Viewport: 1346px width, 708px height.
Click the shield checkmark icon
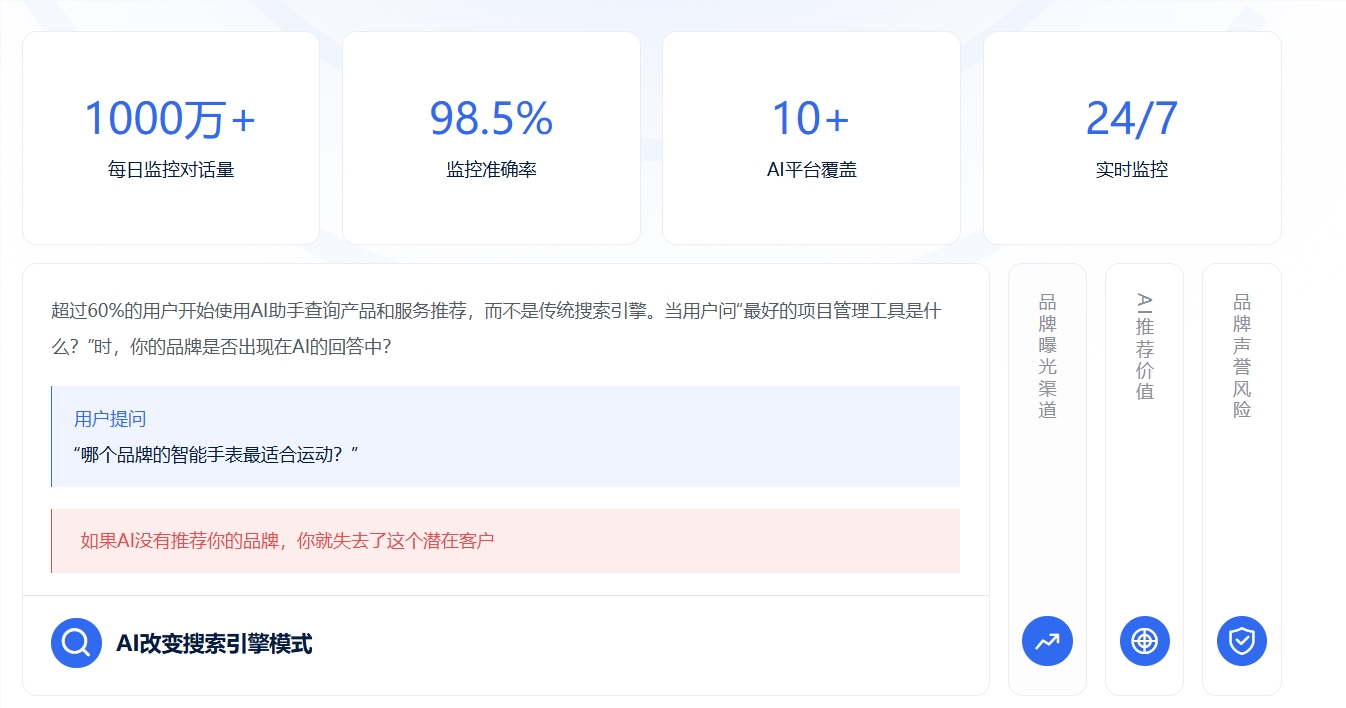point(1241,641)
